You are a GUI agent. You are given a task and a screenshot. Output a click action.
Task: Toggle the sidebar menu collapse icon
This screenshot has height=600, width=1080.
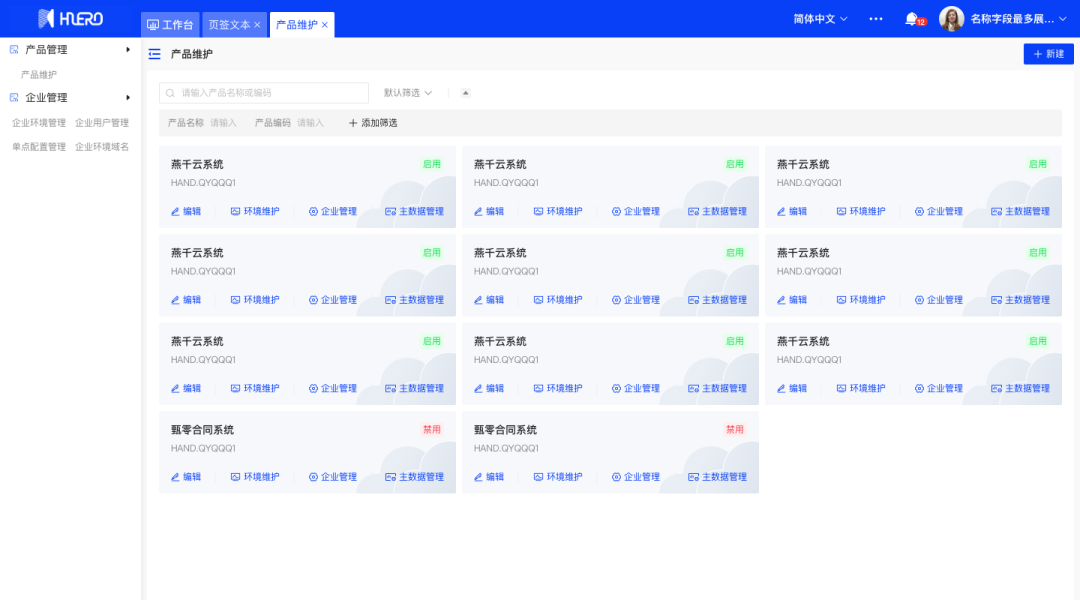pyautogui.click(x=154, y=54)
